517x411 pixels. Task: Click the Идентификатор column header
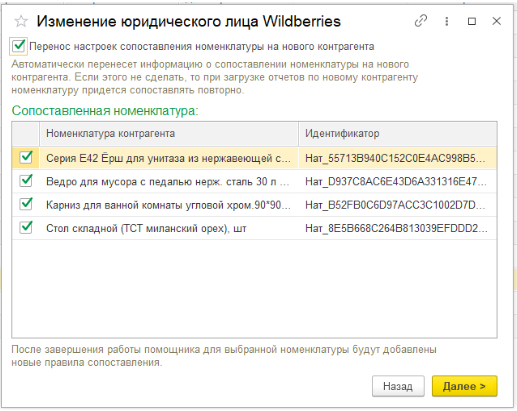tap(398, 134)
